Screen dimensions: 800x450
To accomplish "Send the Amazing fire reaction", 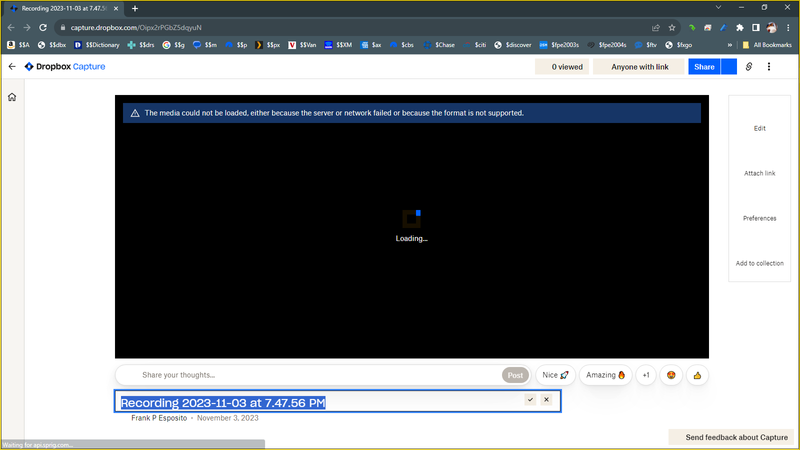I will (x=606, y=375).
